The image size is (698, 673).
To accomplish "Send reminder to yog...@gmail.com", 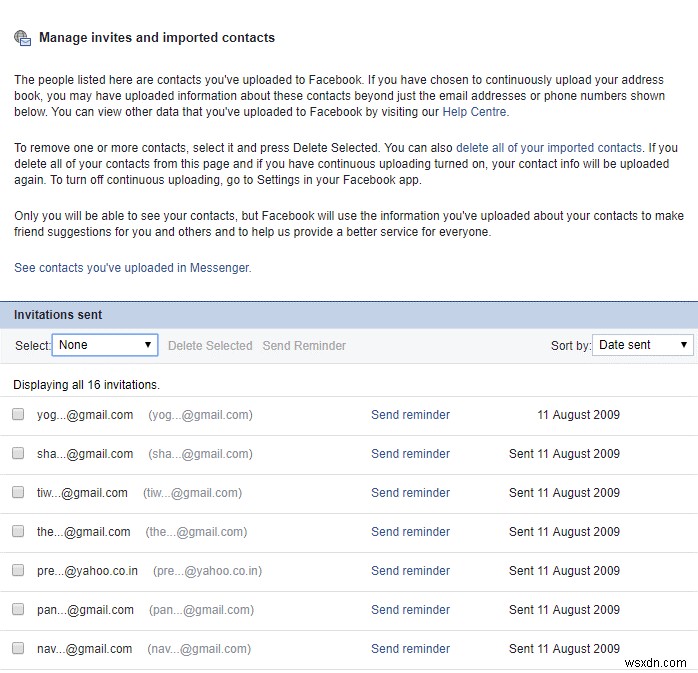I will tap(410, 415).
